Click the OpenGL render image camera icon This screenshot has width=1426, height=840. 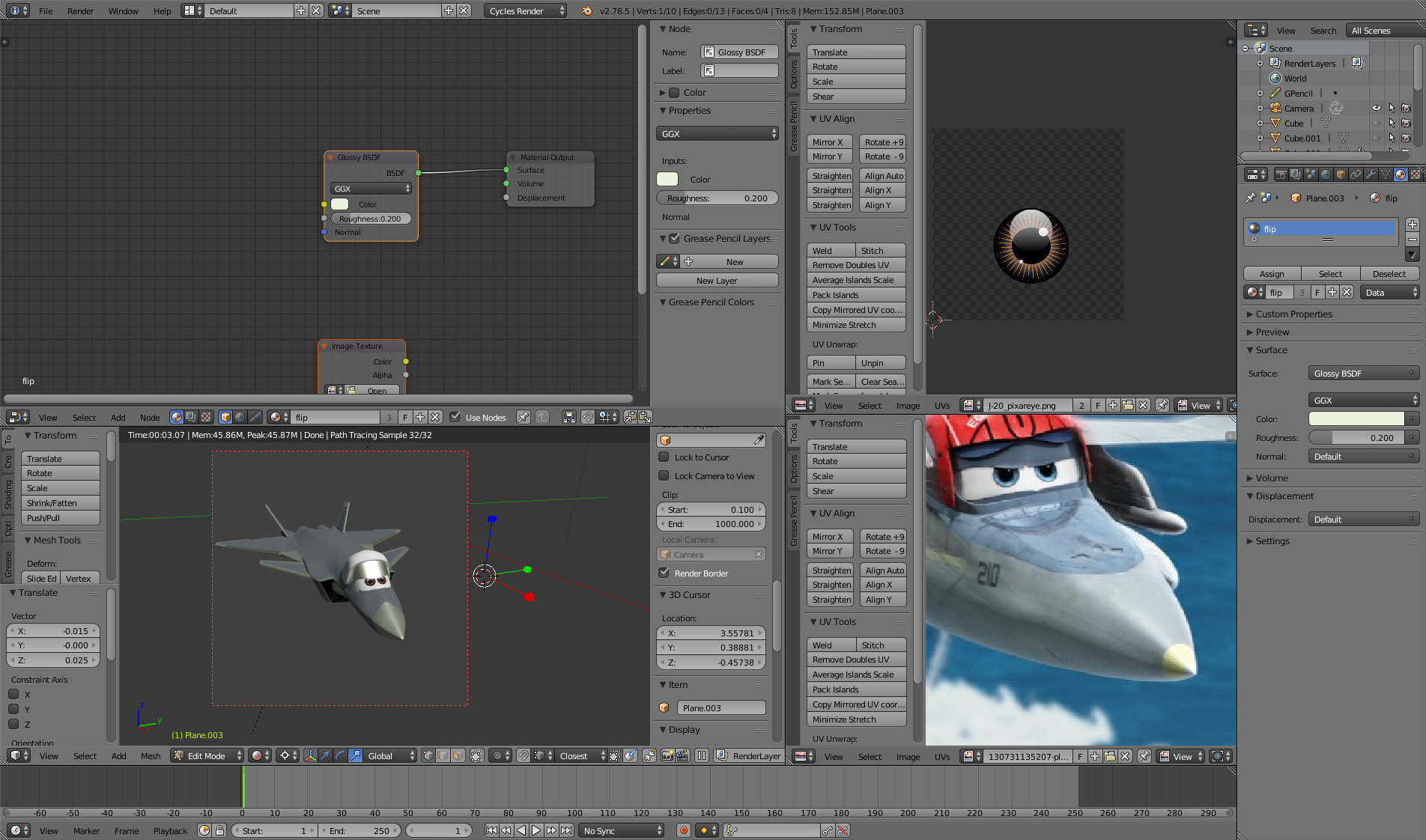(667, 756)
